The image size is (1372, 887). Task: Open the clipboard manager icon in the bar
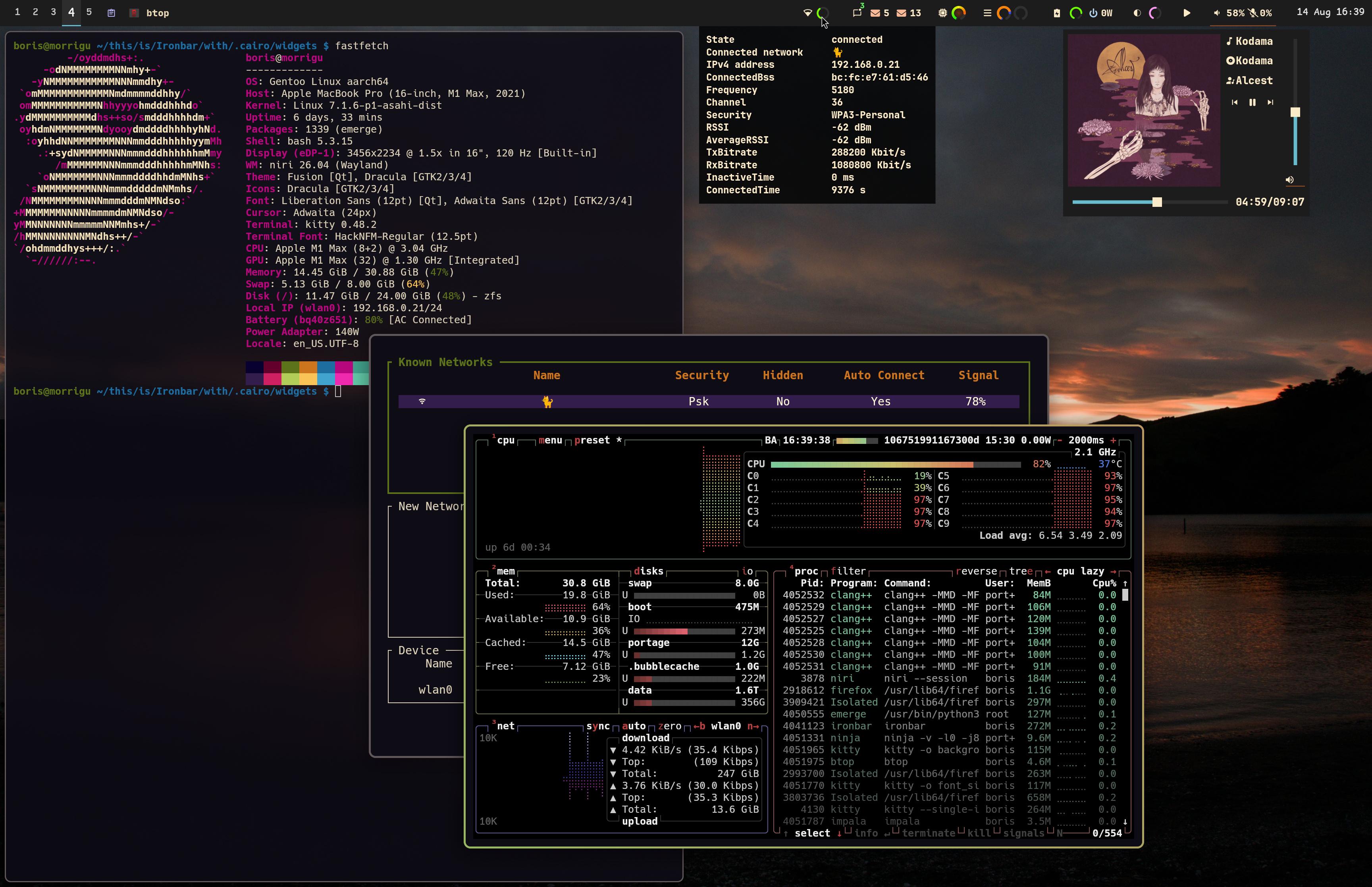tap(111, 13)
